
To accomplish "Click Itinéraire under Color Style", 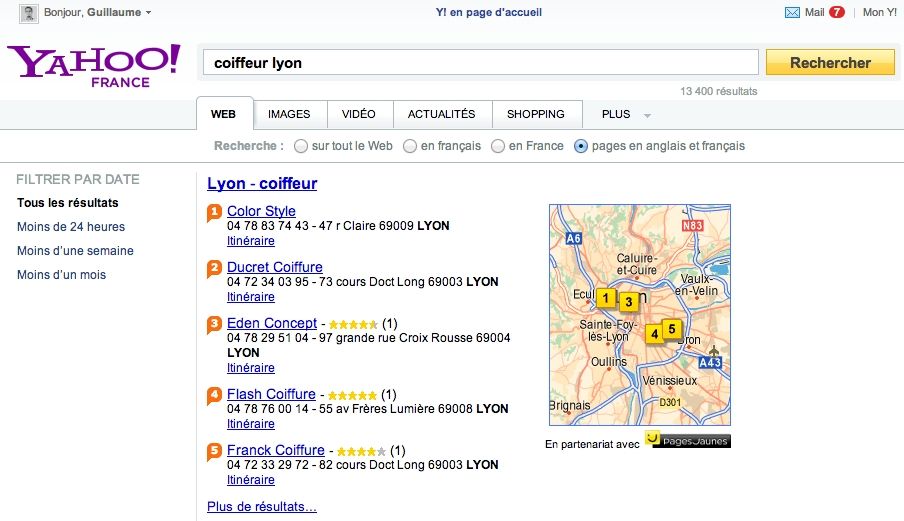I will [251, 241].
